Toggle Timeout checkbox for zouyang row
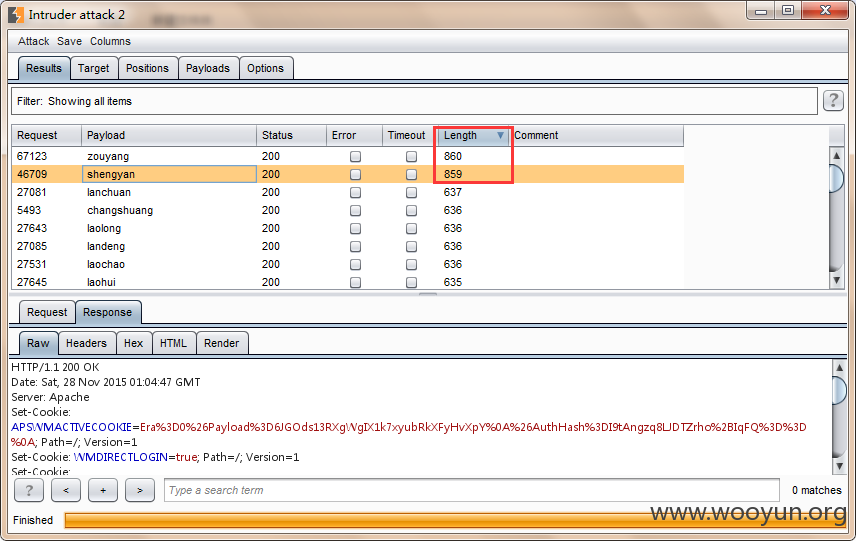Viewport: 856px width, 541px height. [412, 157]
